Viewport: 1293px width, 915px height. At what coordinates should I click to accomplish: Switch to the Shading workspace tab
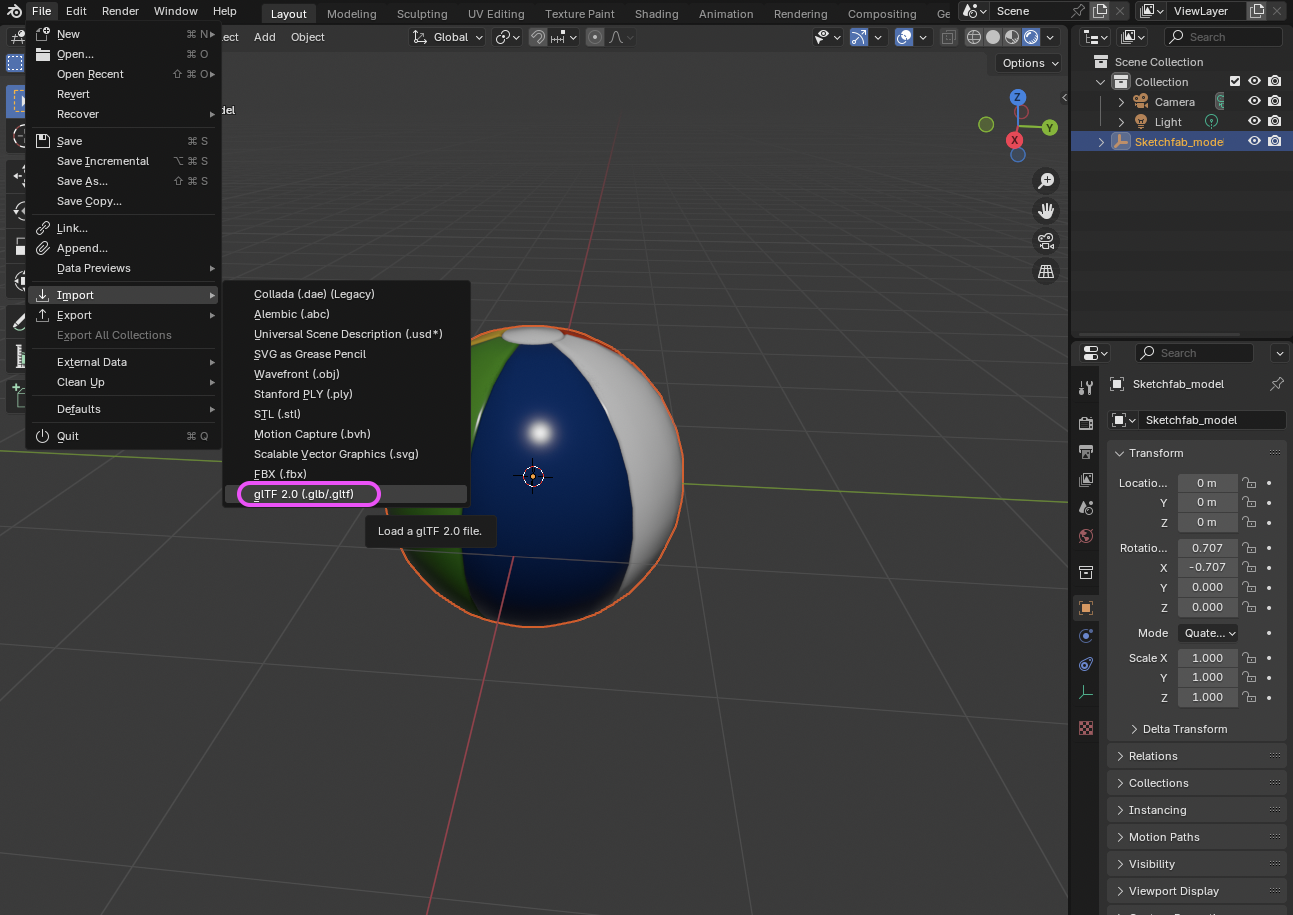click(656, 14)
